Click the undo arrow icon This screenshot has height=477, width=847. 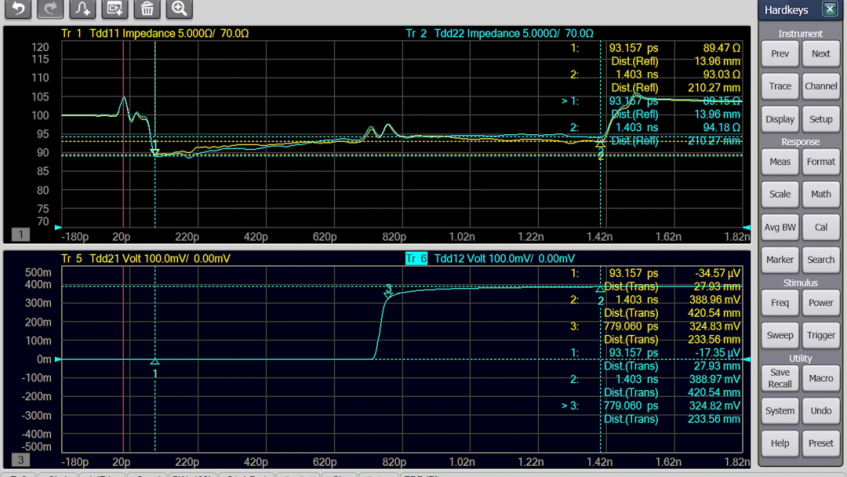18,9
